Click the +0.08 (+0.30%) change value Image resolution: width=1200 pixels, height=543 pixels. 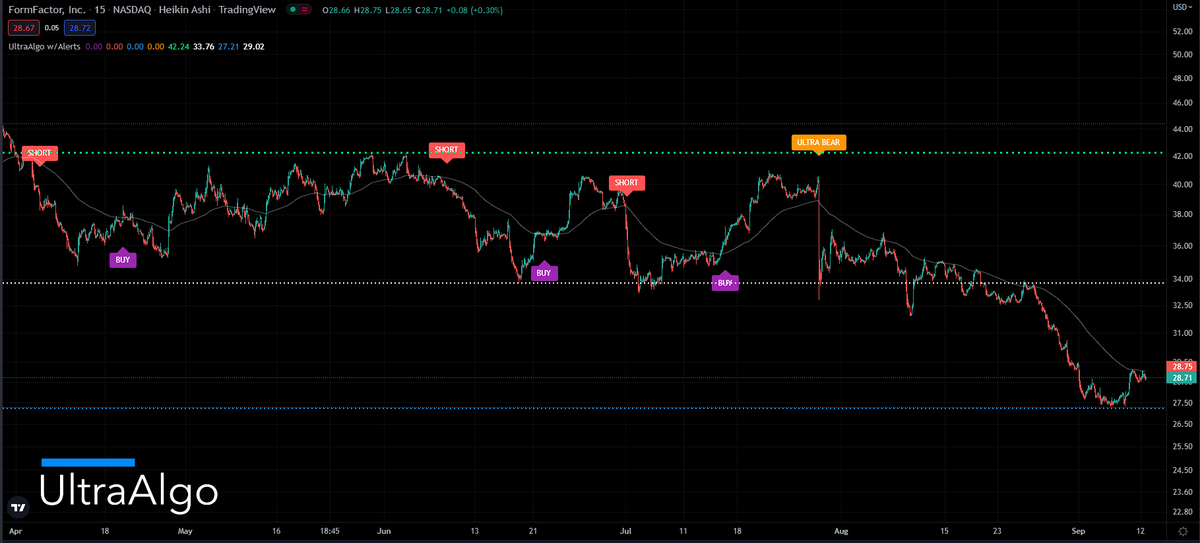point(474,9)
